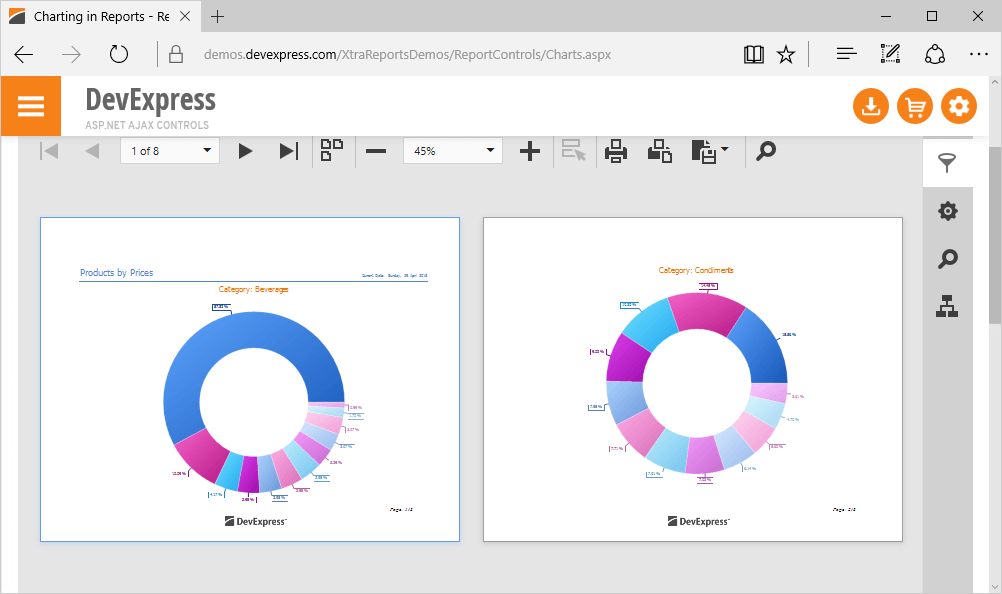The height and width of the screenshot is (594, 1002).
Task: Click the DevExpress logo link
Action: tap(150, 100)
